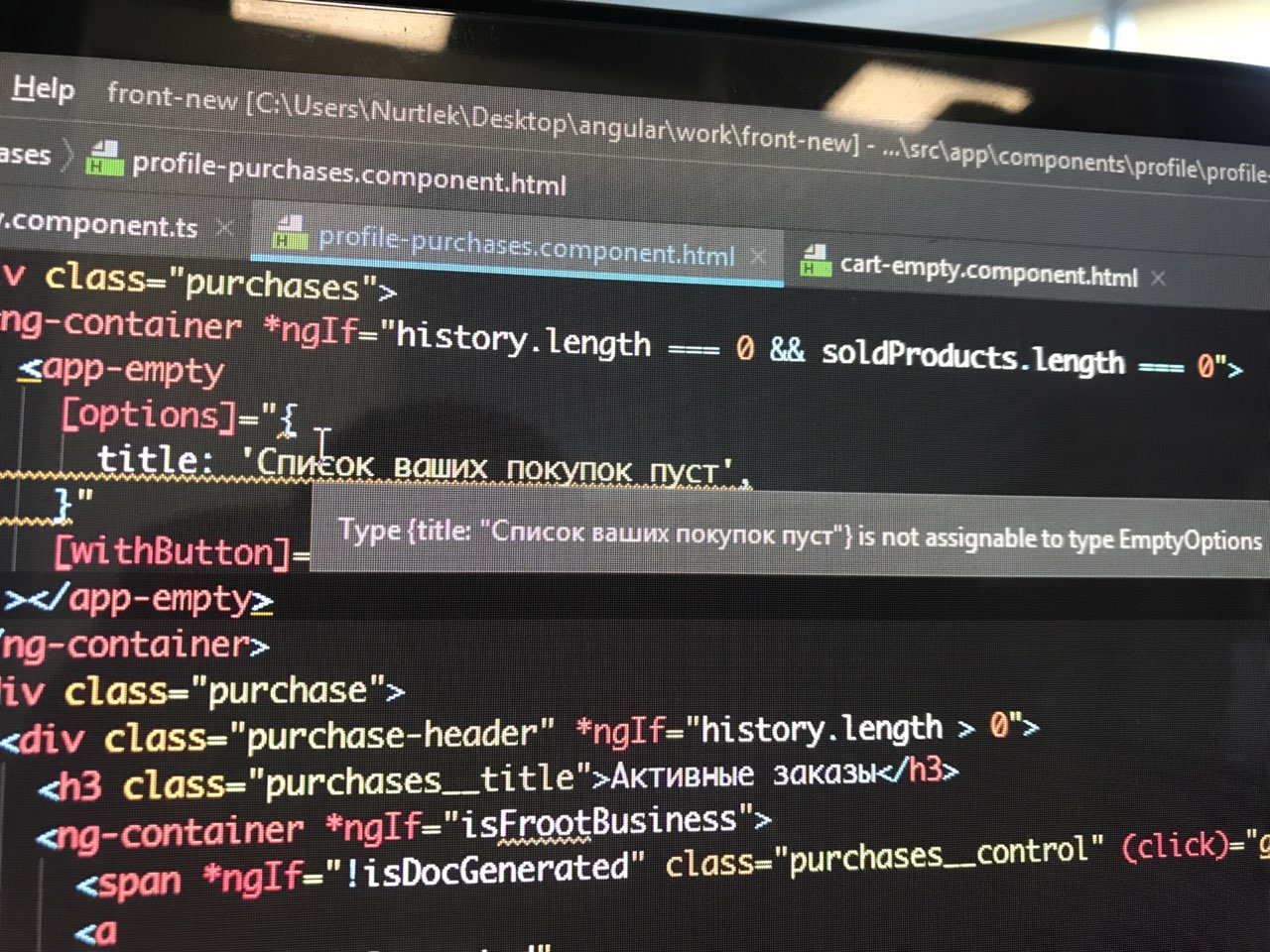The image size is (1270, 952).
Task: Place cursor on the app-empty opening tag
Action: (x=121, y=370)
